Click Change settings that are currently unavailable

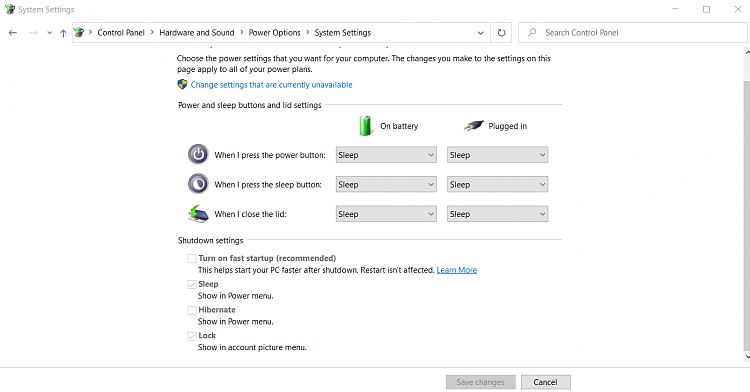[x=271, y=85]
